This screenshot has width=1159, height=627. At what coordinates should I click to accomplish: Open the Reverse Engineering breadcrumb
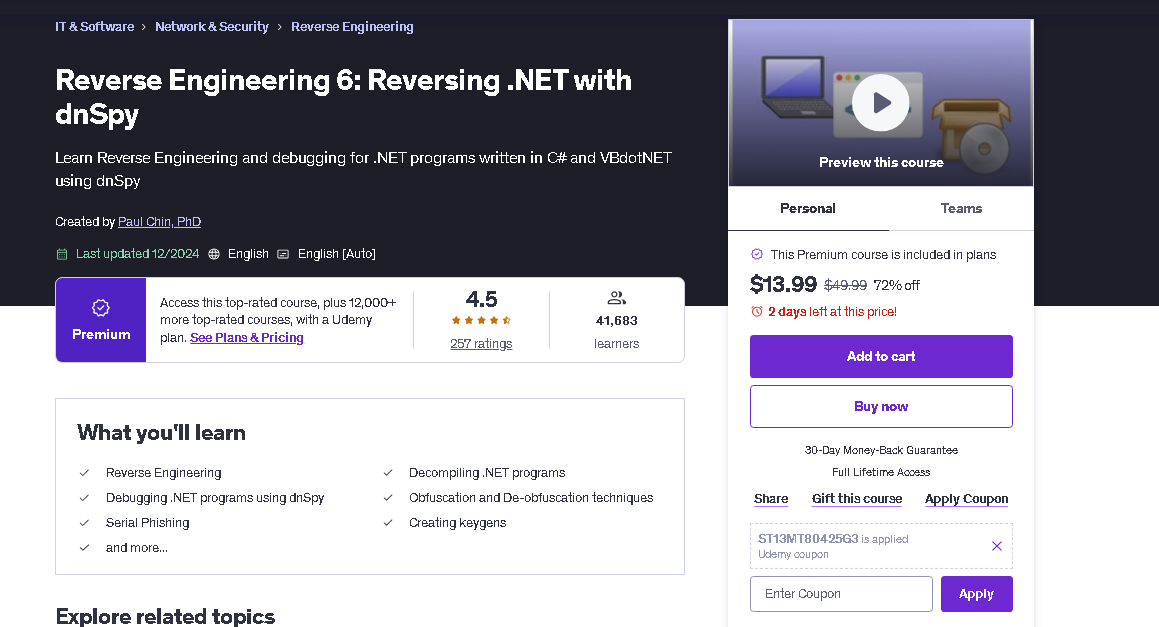(352, 27)
